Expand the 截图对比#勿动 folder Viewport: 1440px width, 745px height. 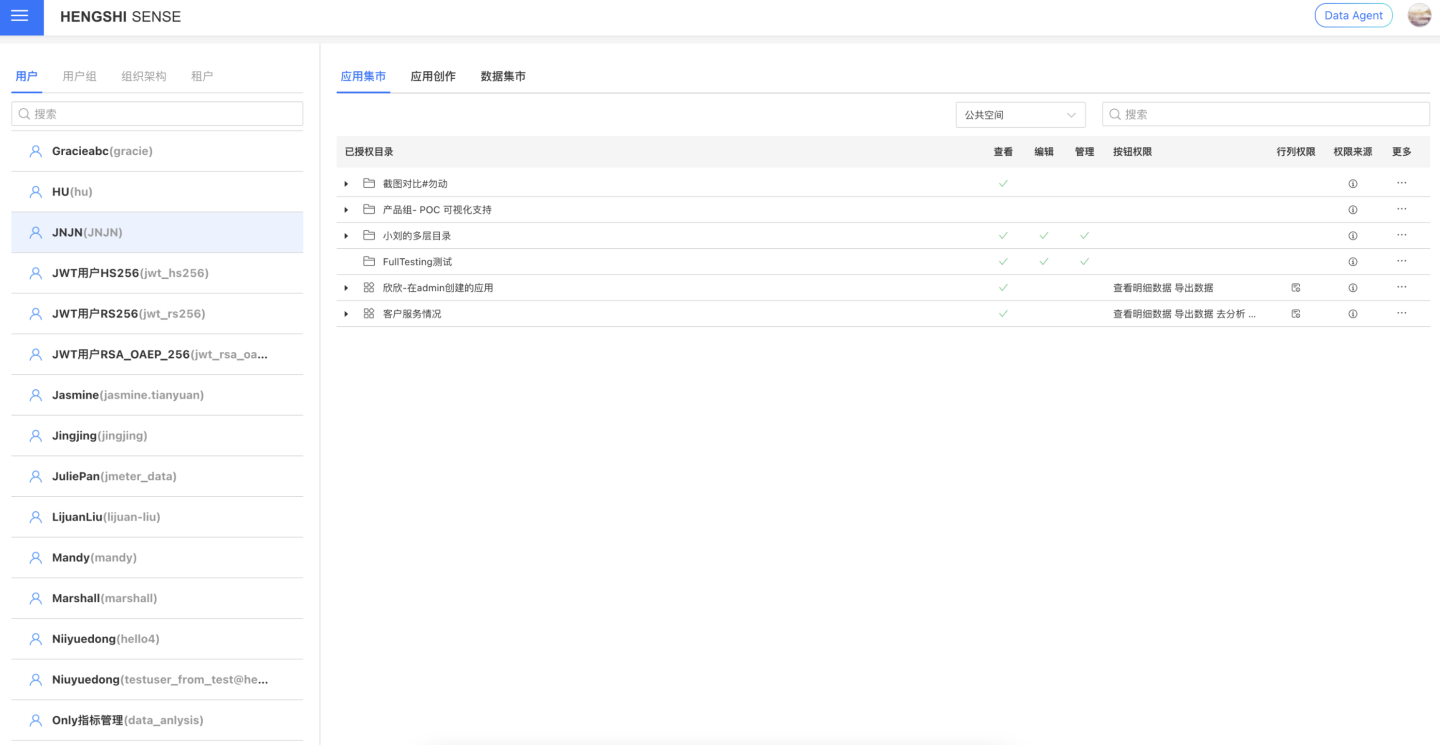[346, 184]
